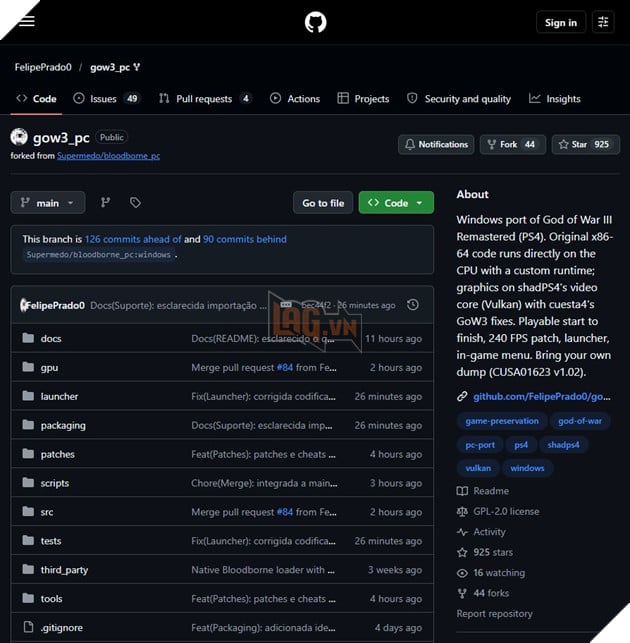This screenshot has height=643, width=630.
Task: Open the patches folder
Action: pyautogui.click(x=57, y=454)
